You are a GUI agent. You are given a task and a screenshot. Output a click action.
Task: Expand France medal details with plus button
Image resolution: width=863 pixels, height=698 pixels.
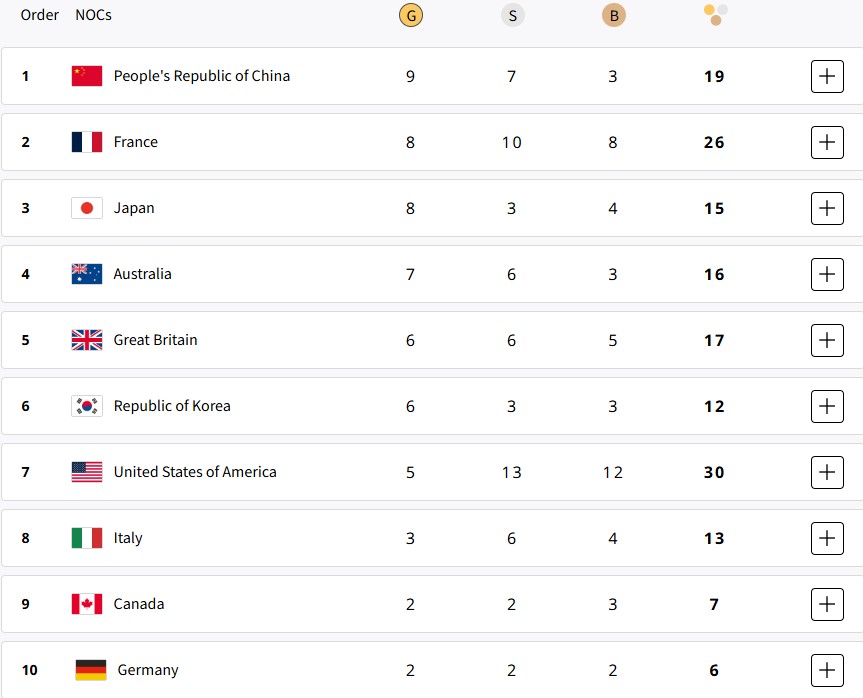pos(827,143)
